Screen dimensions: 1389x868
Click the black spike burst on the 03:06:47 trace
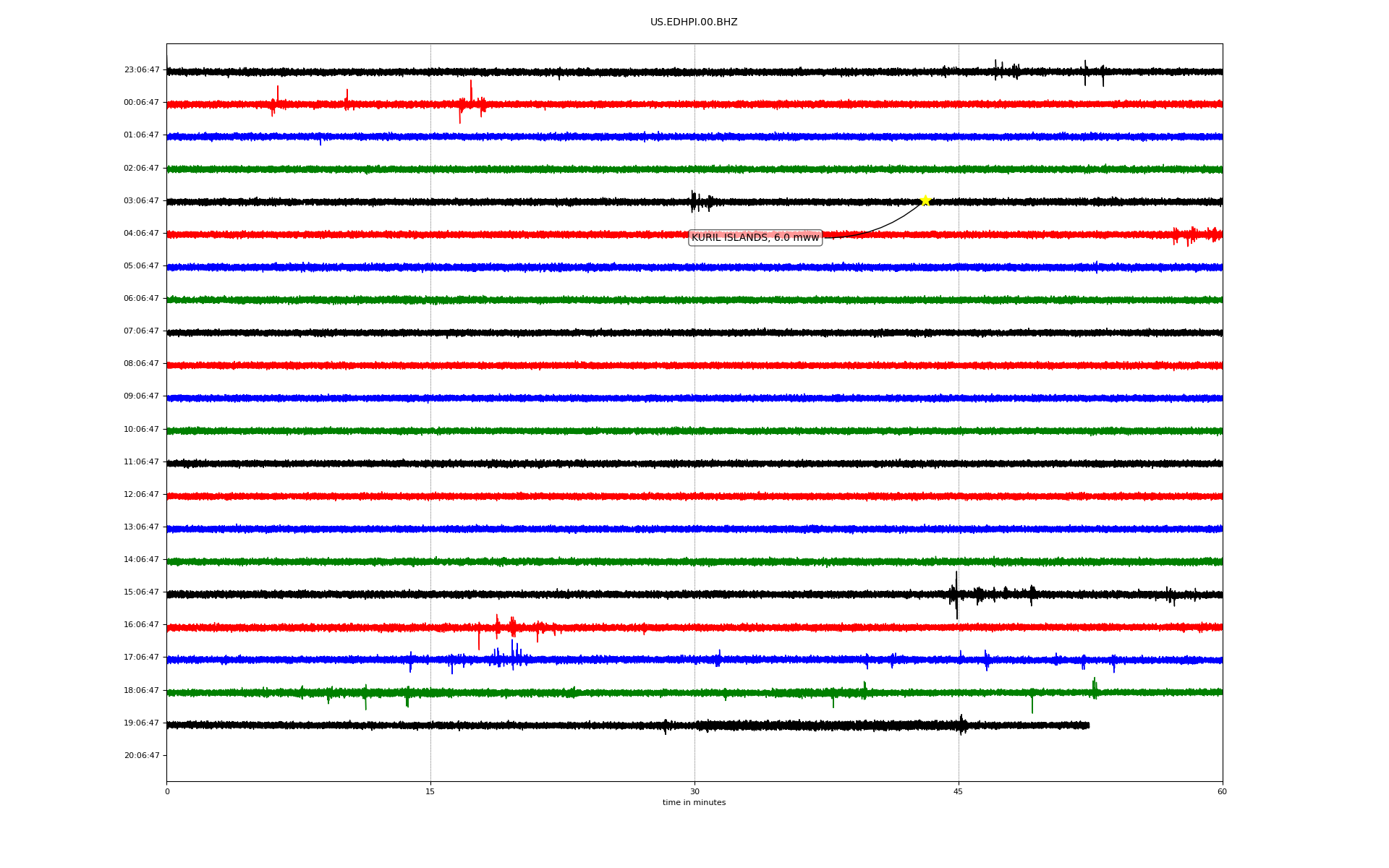[700, 201]
